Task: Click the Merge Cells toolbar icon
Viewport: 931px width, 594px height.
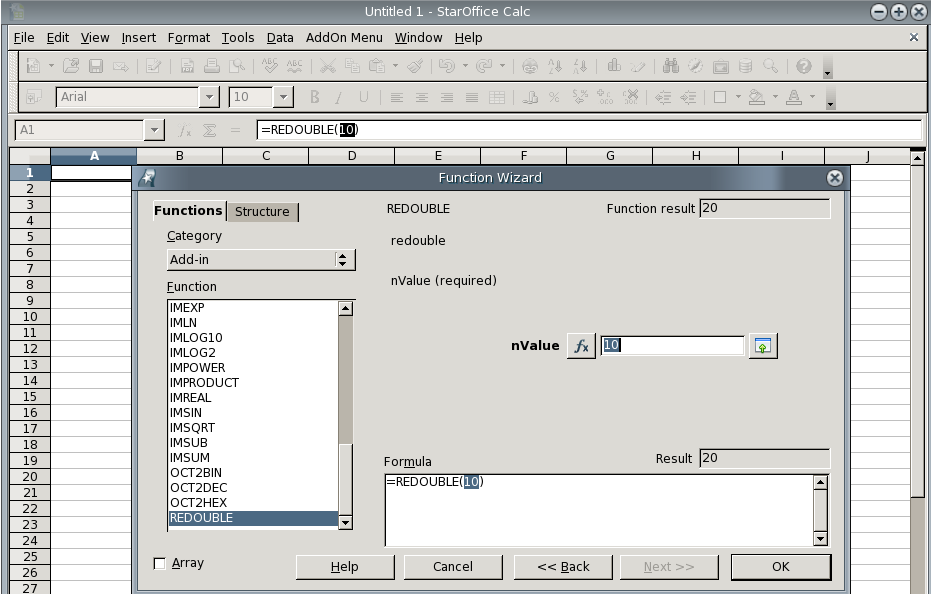Action: [x=497, y=97]
